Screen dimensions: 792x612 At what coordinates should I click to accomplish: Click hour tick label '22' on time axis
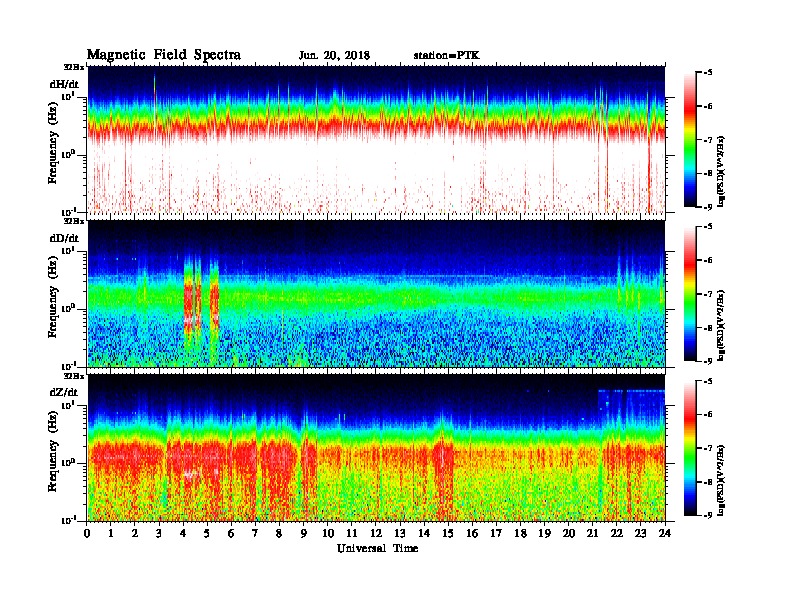(617, 533)
